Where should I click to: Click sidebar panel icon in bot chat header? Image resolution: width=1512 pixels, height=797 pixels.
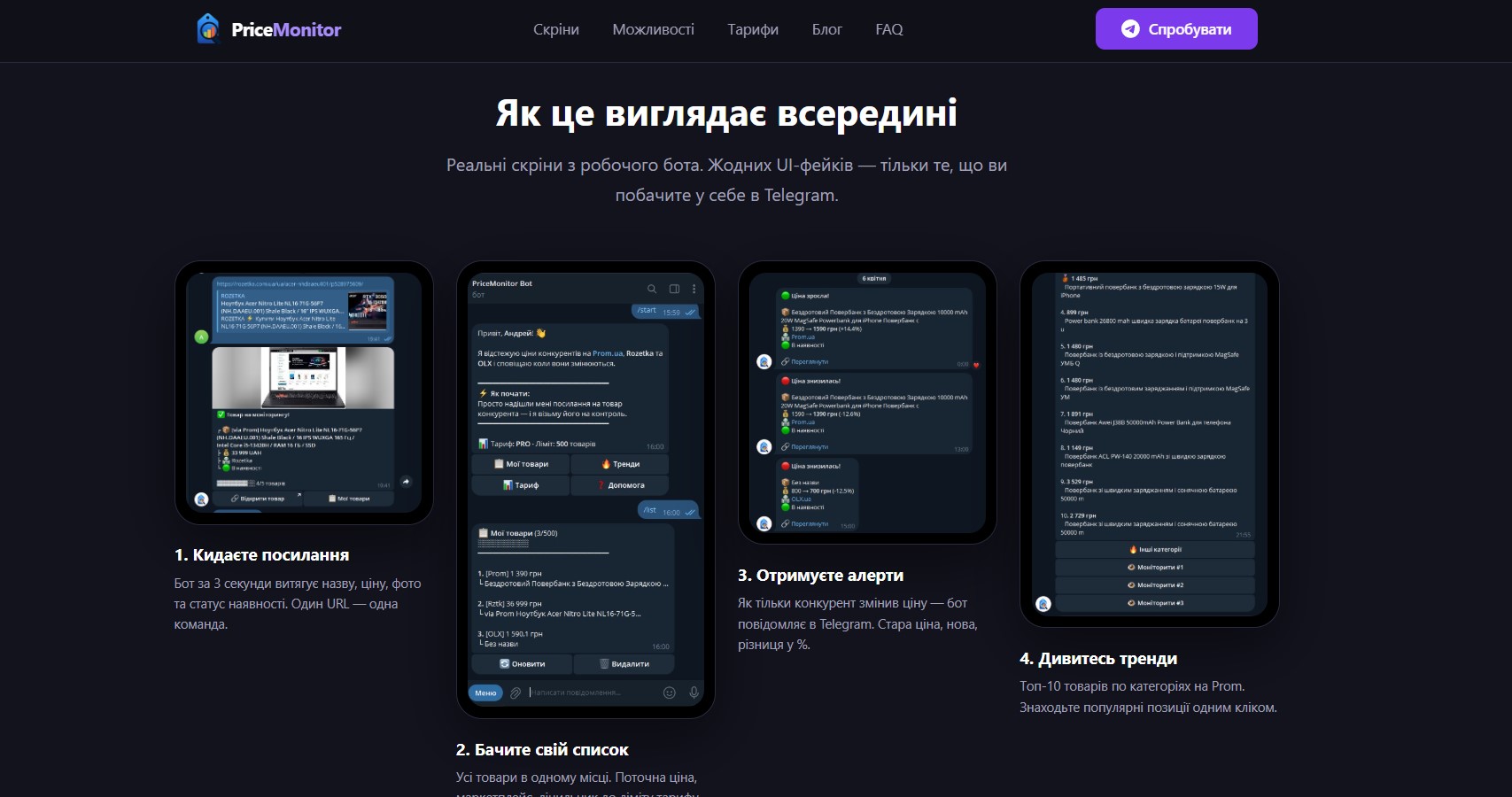coord(674,289)
